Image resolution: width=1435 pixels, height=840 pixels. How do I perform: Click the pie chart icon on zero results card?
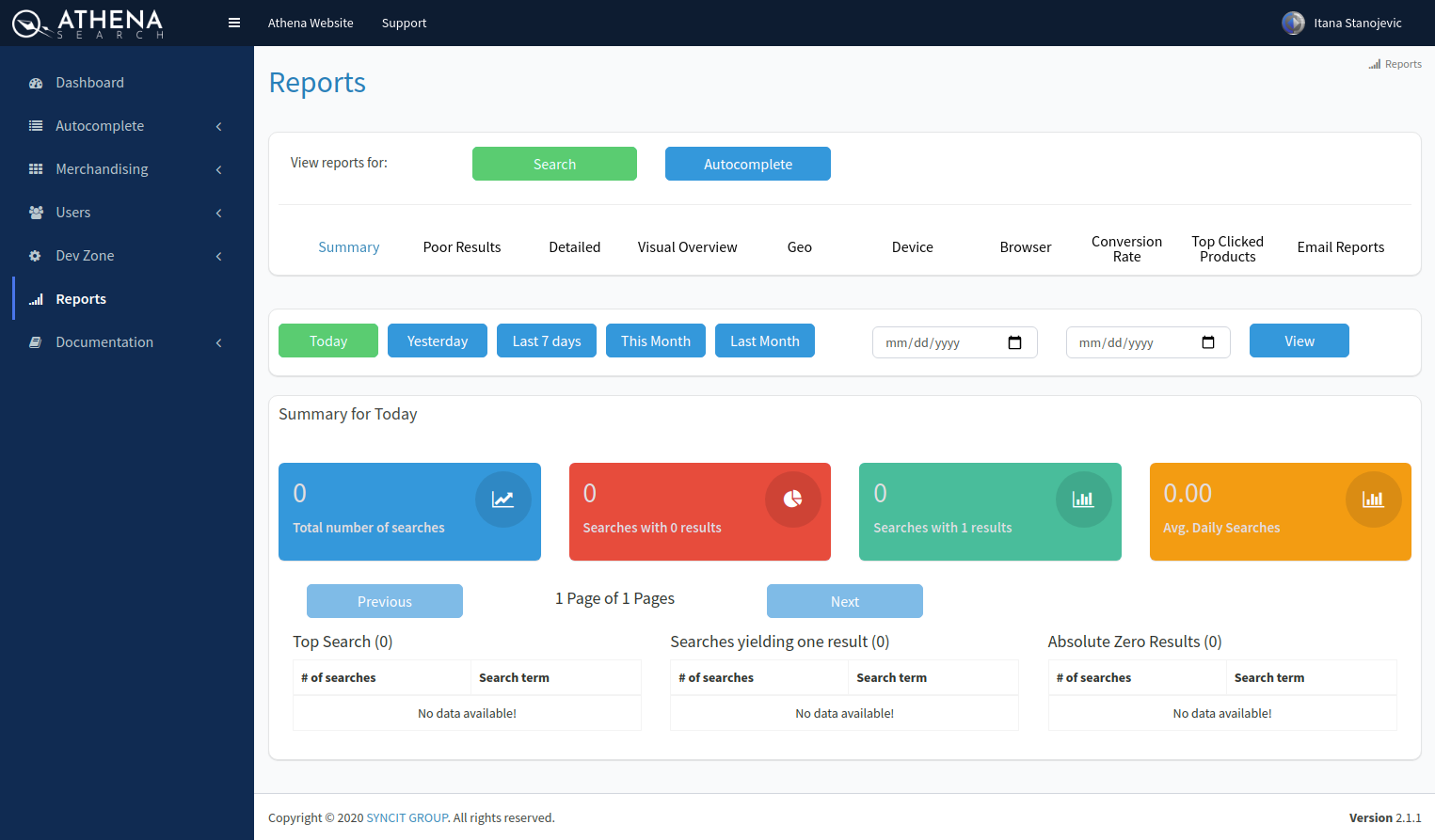pyautogui.click(x=793, y=499)
